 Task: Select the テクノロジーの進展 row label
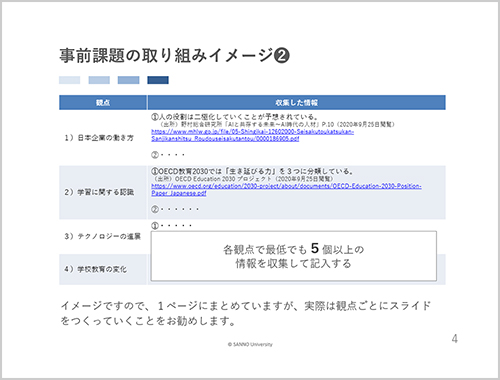[102, 236]
